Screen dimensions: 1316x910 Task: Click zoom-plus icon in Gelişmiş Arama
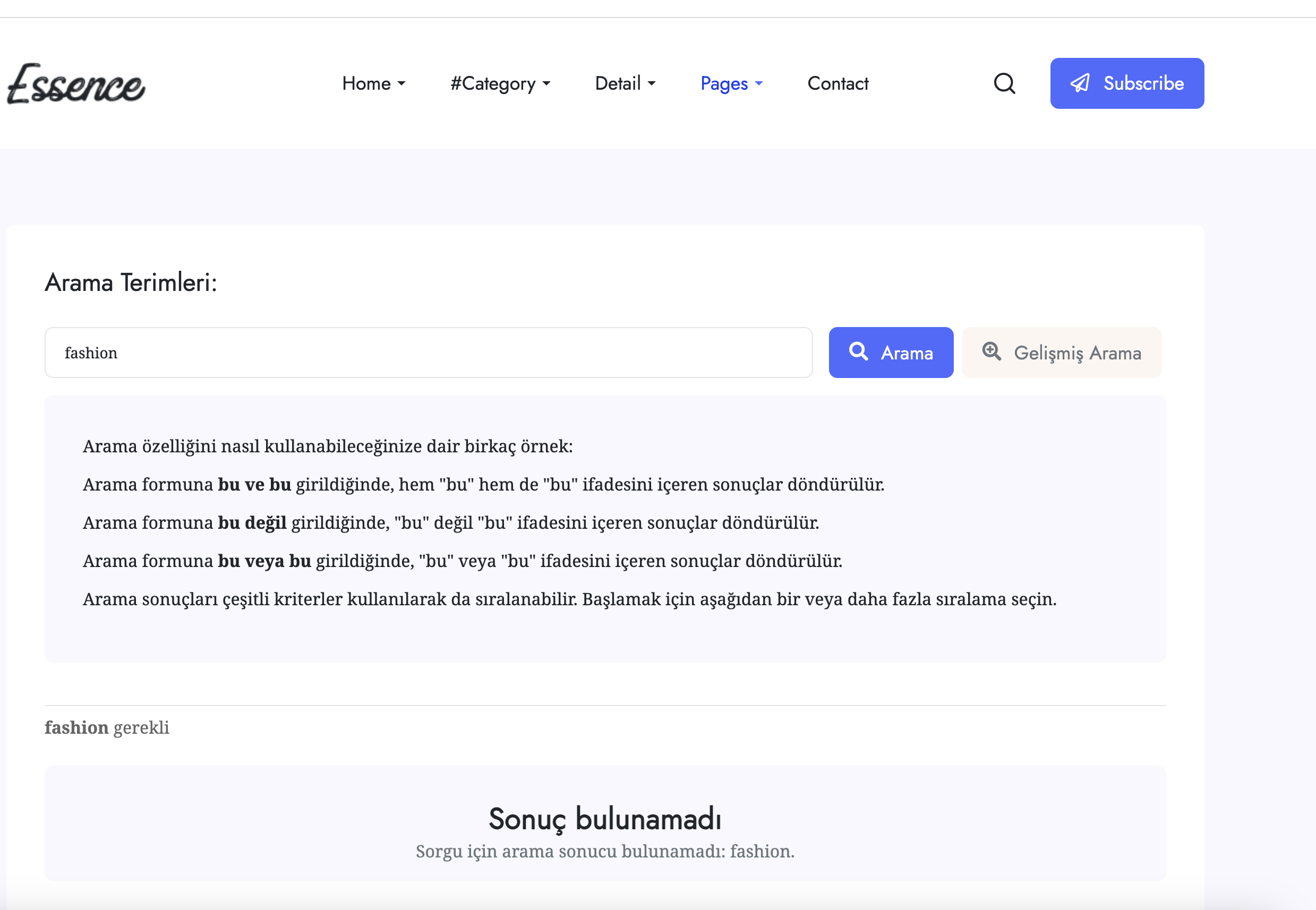[x=992, y=351]
